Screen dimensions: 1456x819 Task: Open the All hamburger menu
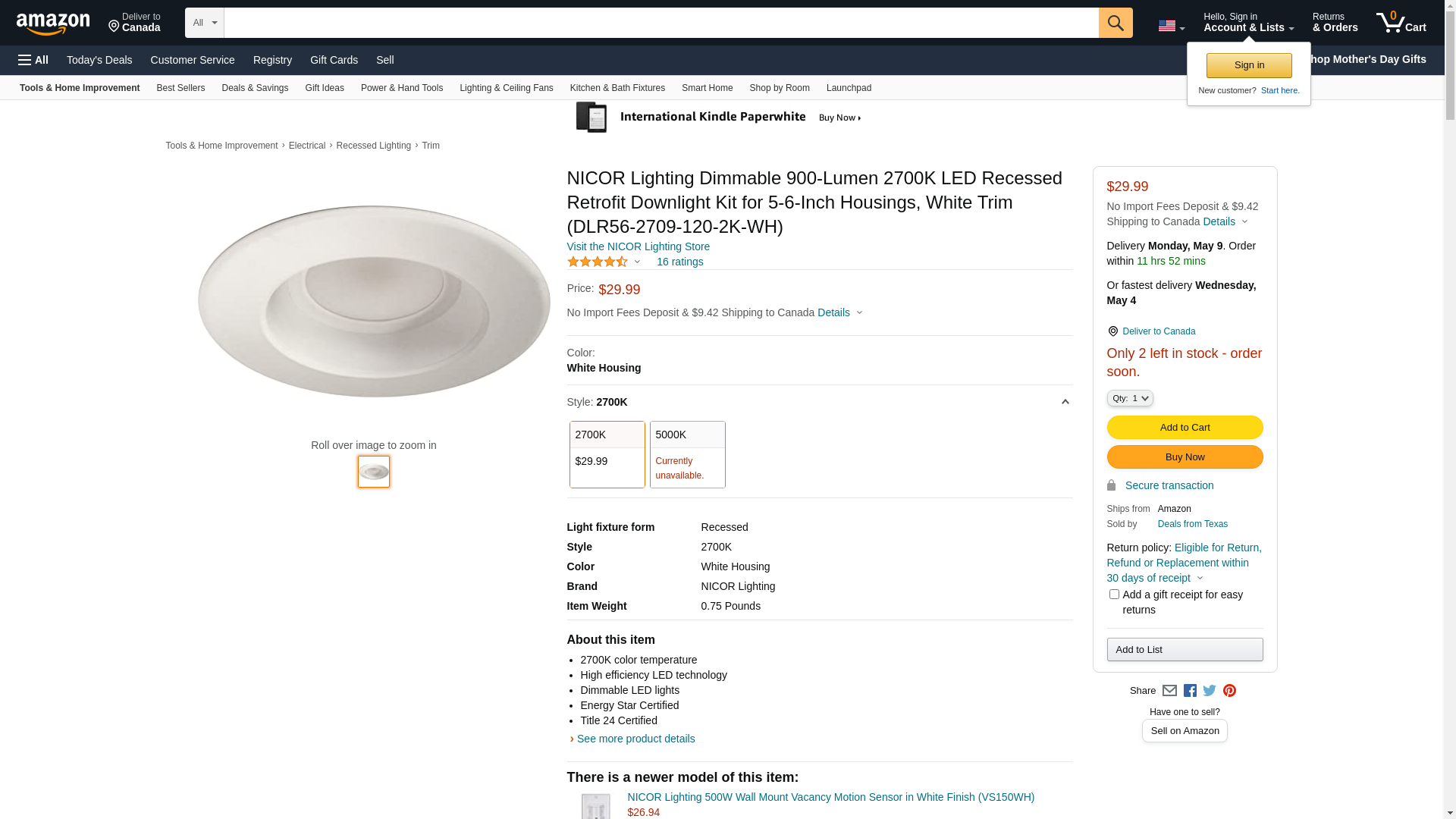click(33, 60)
